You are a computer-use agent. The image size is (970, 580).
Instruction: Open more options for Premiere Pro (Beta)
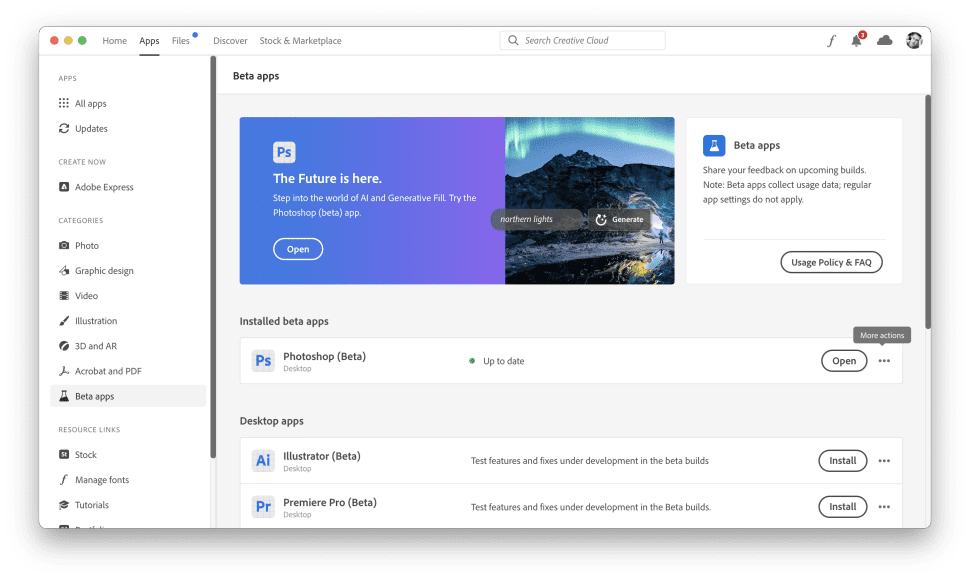(x=884, y=507)
